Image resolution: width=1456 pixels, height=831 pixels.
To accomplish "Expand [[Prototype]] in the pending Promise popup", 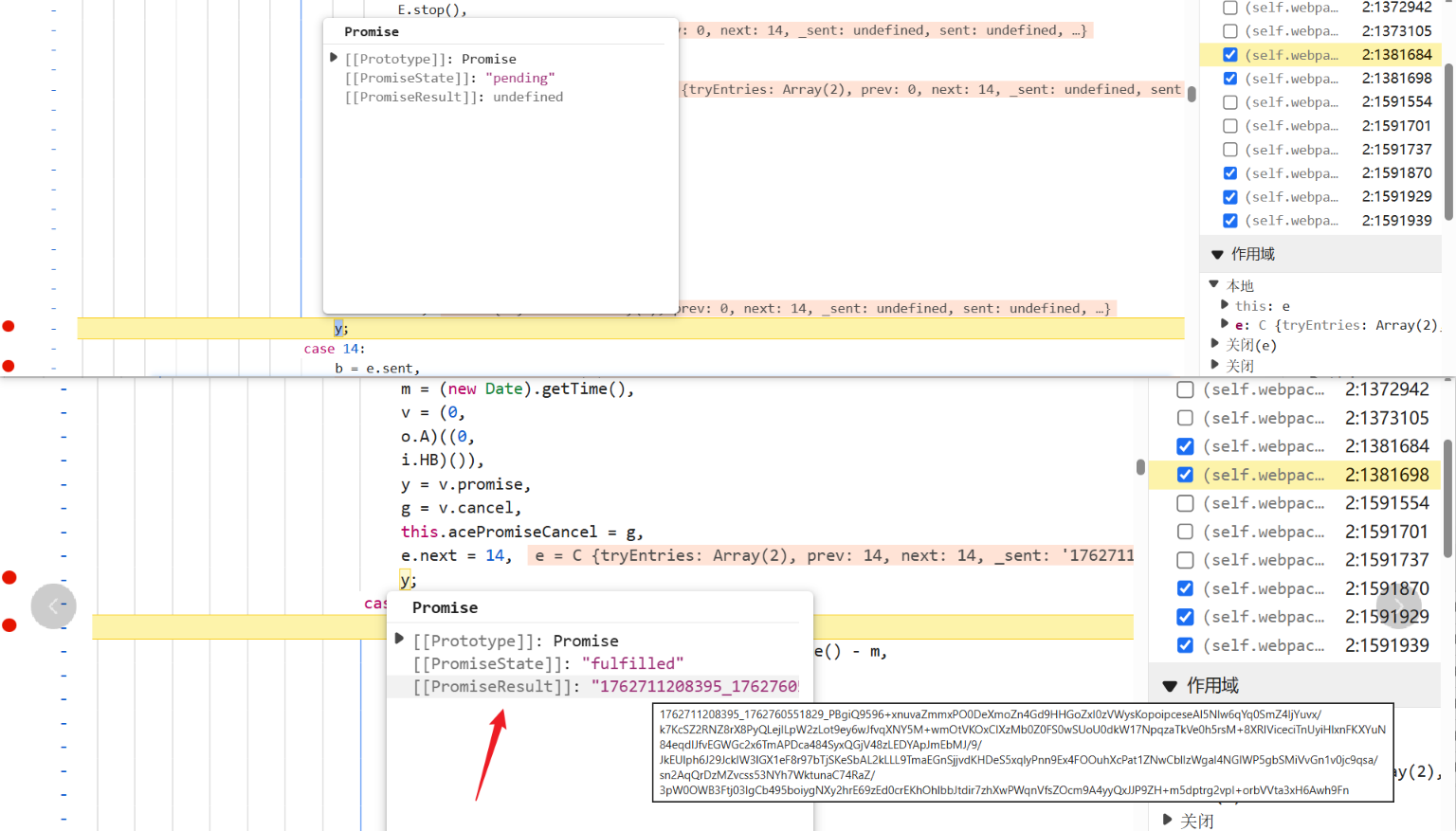I will tap(334, 59).
